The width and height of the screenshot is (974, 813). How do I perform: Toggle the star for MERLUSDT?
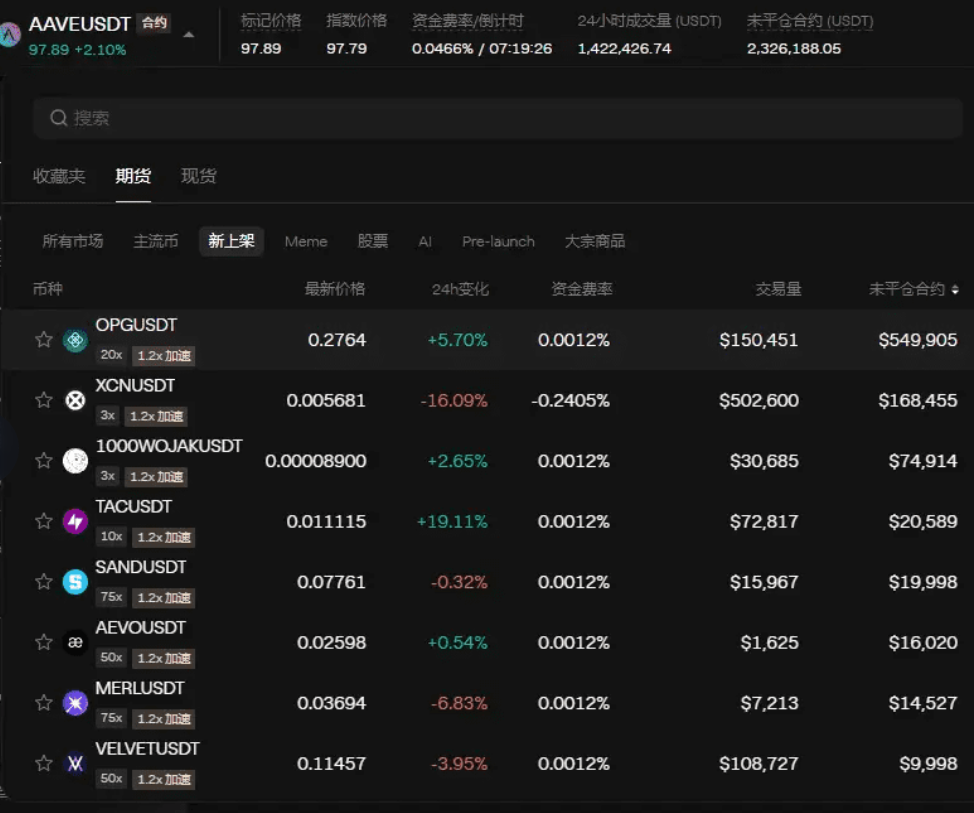(43, 702)
